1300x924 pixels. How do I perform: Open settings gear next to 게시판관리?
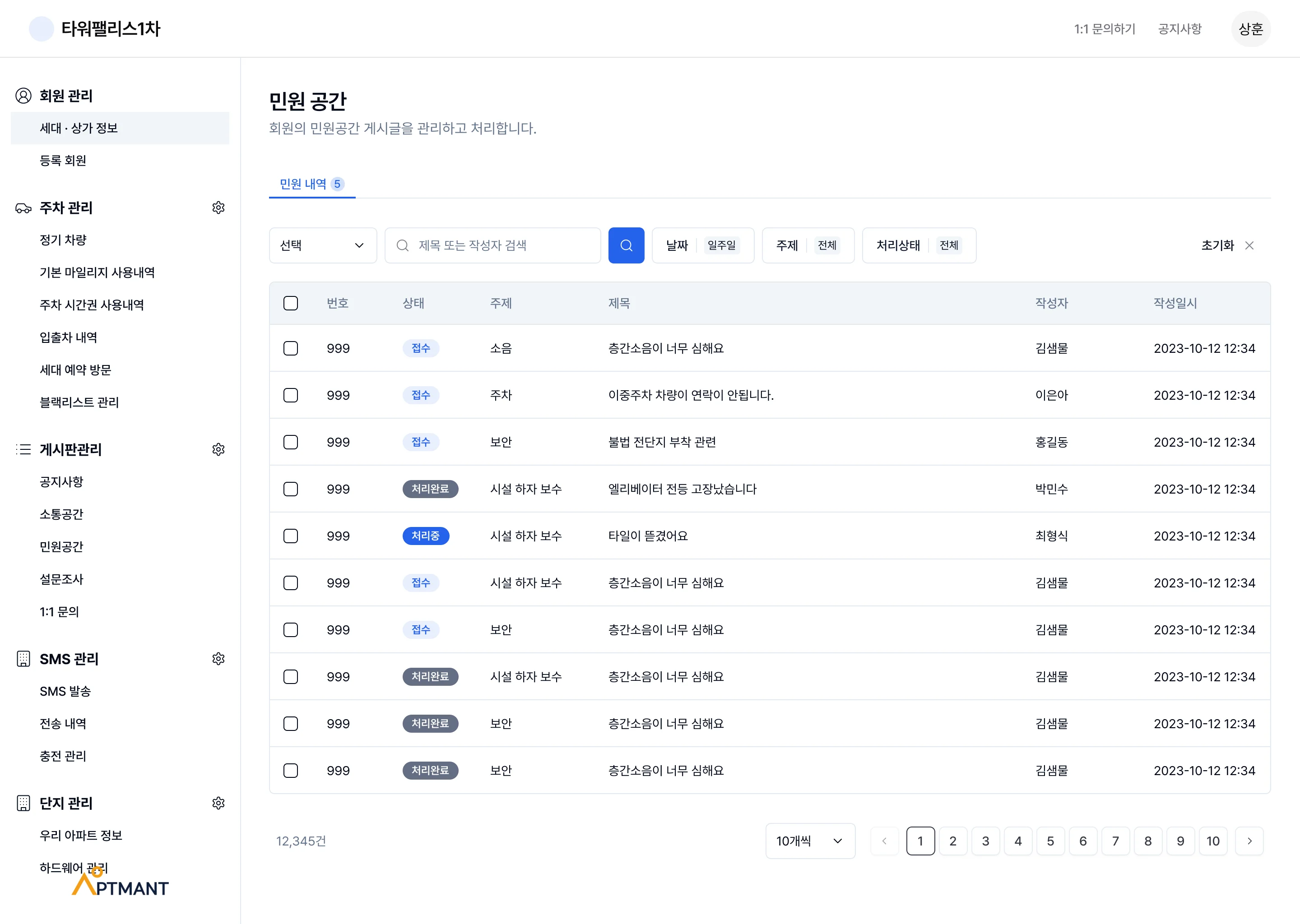[218, 449]
